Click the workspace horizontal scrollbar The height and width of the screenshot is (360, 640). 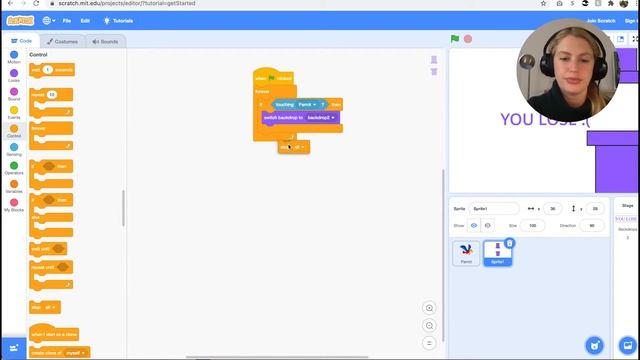click(277, 357)
